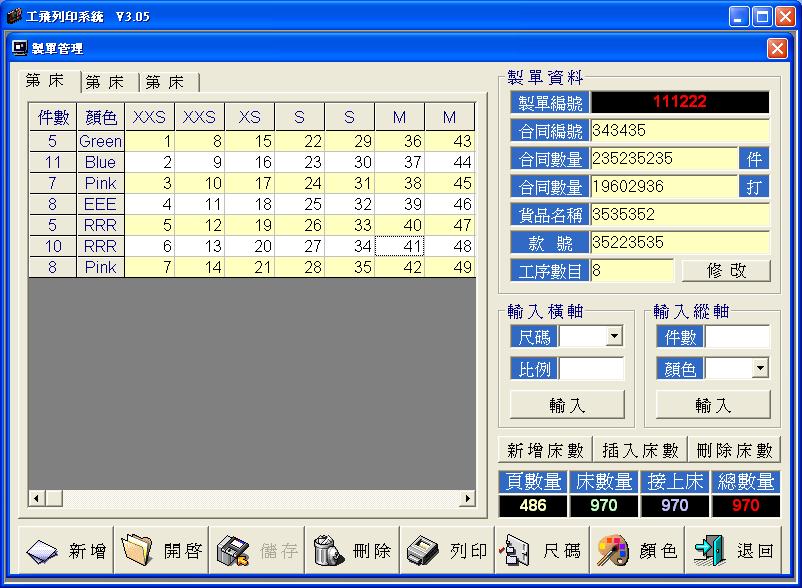Click the 合同數量 field showing 235235235

[x=664, y=159]
